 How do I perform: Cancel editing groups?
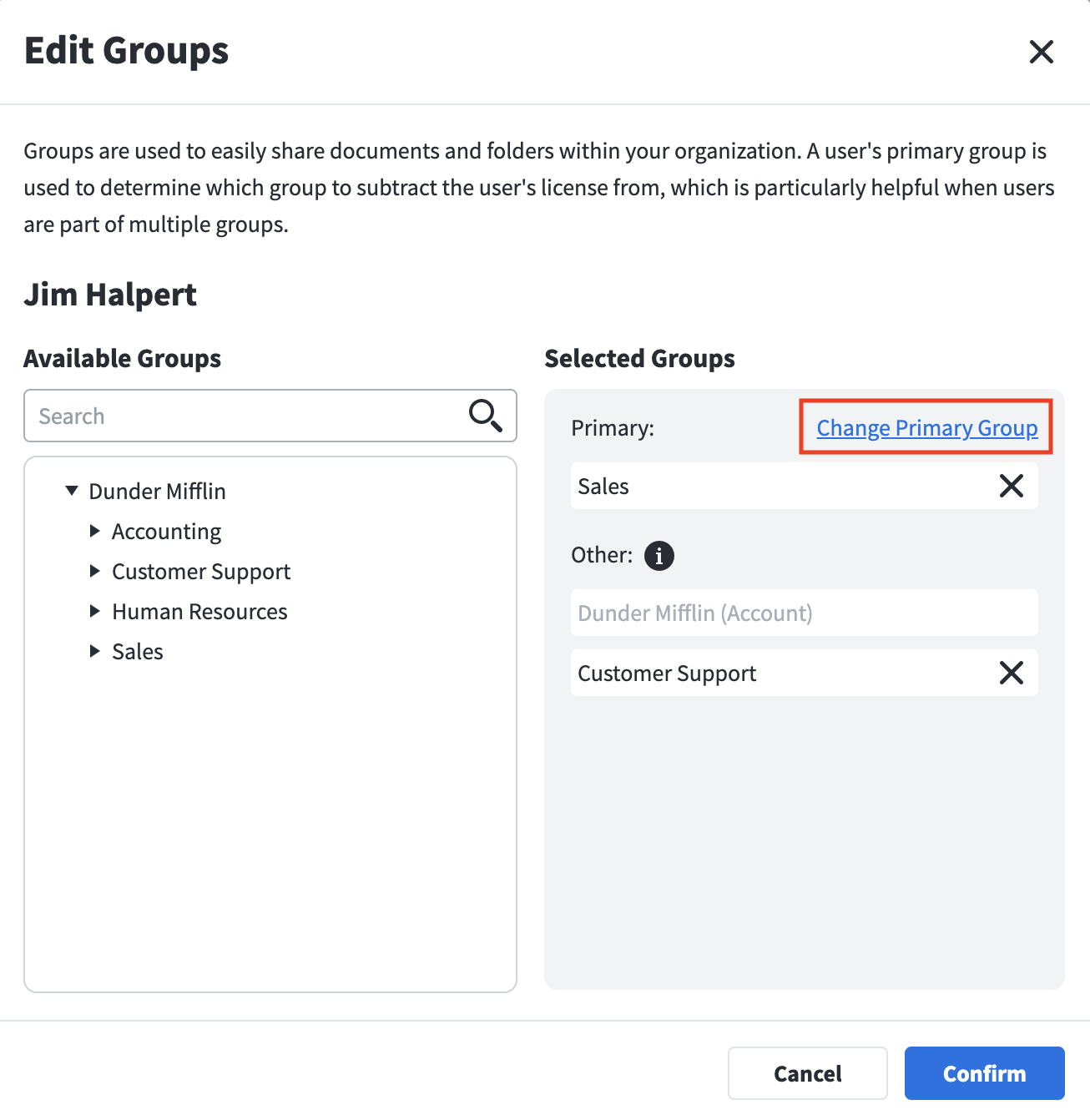tap(807, 1073)
